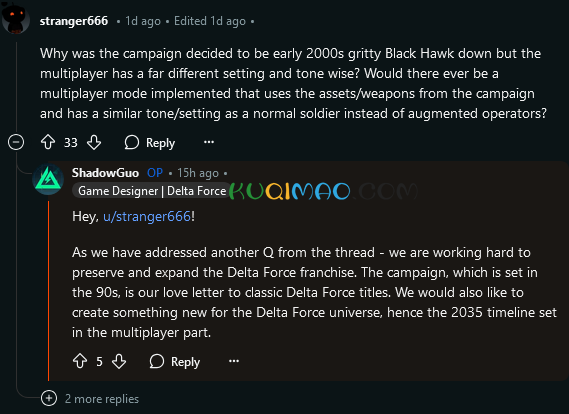Screen dimensions: 569x414
Task: Open ShadowGuo's reply more options menu
Action: (234, 361)
